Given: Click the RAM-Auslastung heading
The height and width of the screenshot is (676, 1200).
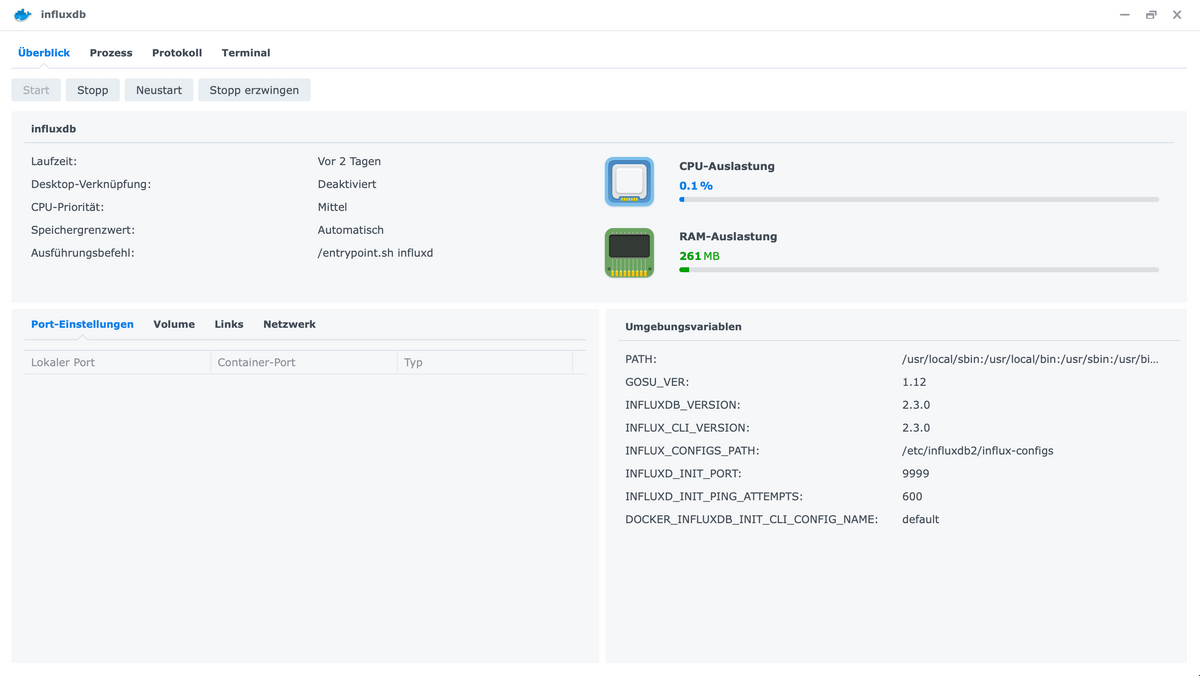Looking at the screenshot, I should coord(728,237).
